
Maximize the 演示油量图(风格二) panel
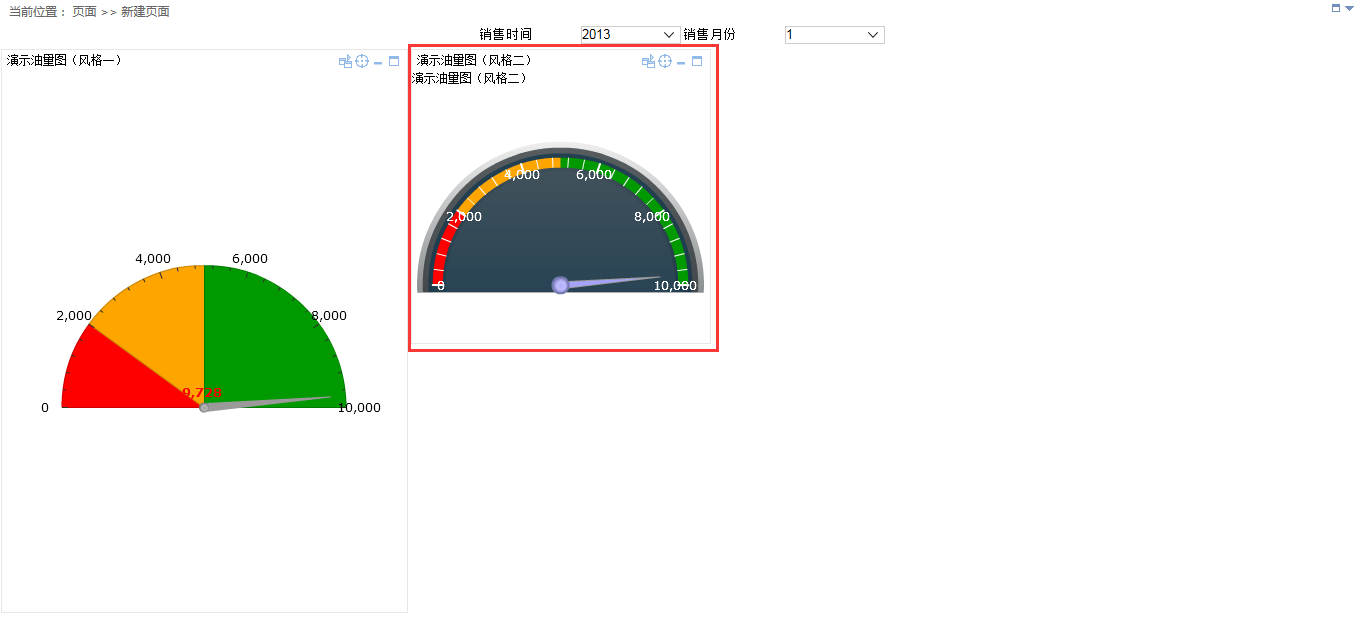697,62
